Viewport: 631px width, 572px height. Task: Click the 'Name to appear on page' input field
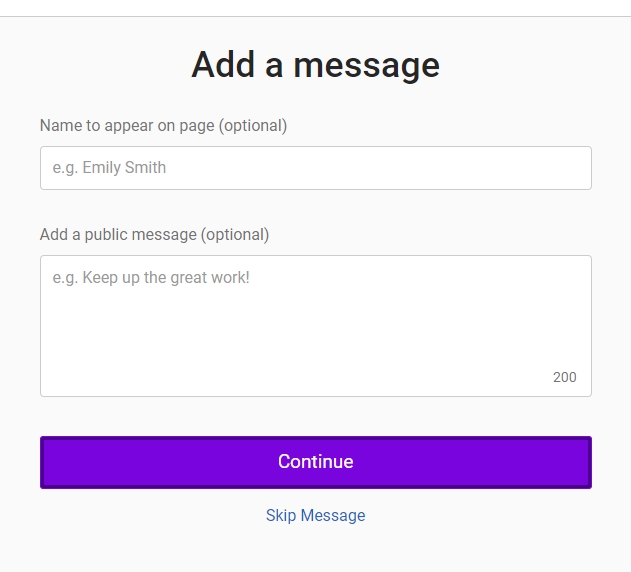pos(315,168)
